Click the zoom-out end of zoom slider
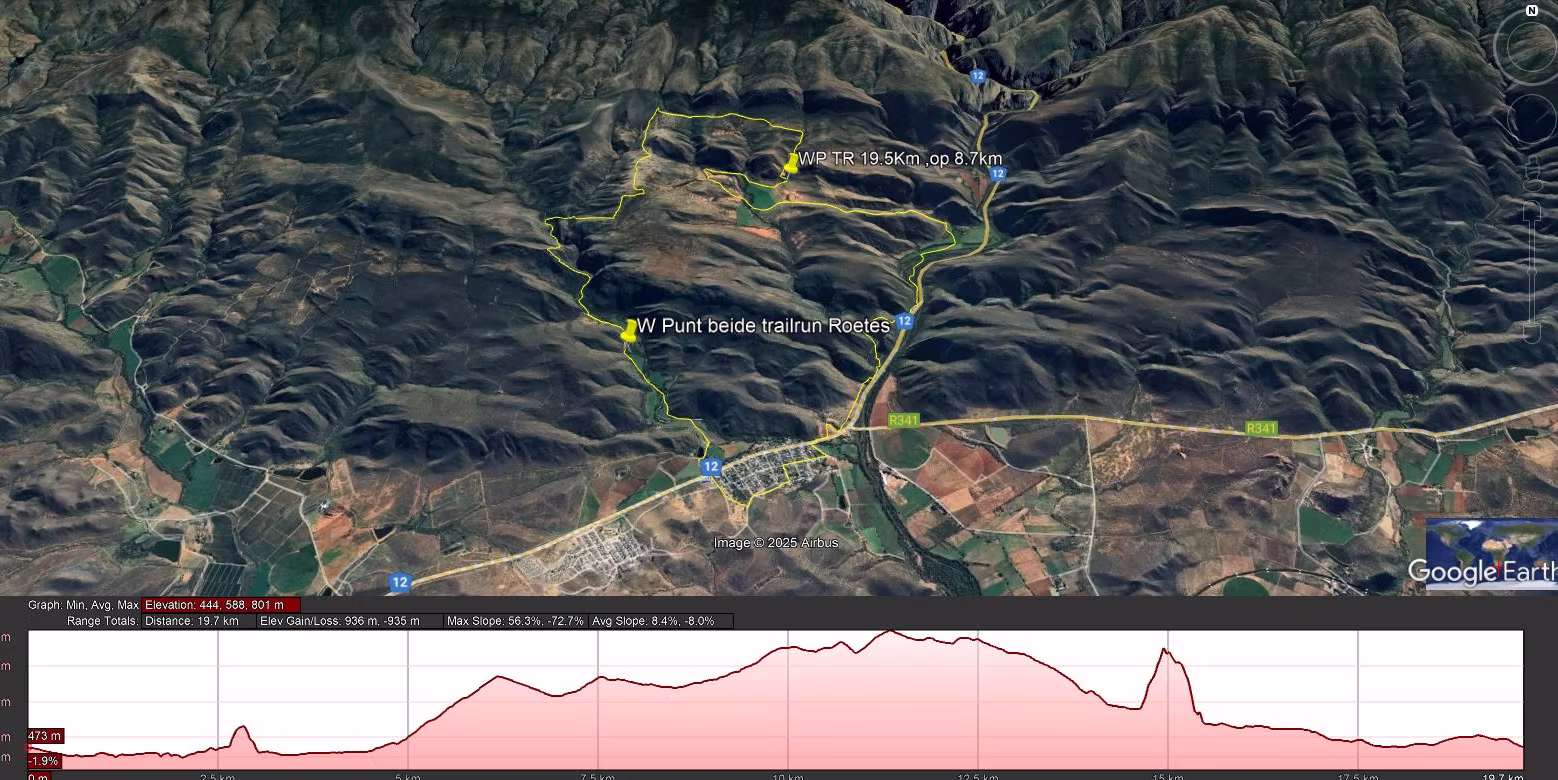The width and height of the screenshot is (1558, 780). point(1530,334)
